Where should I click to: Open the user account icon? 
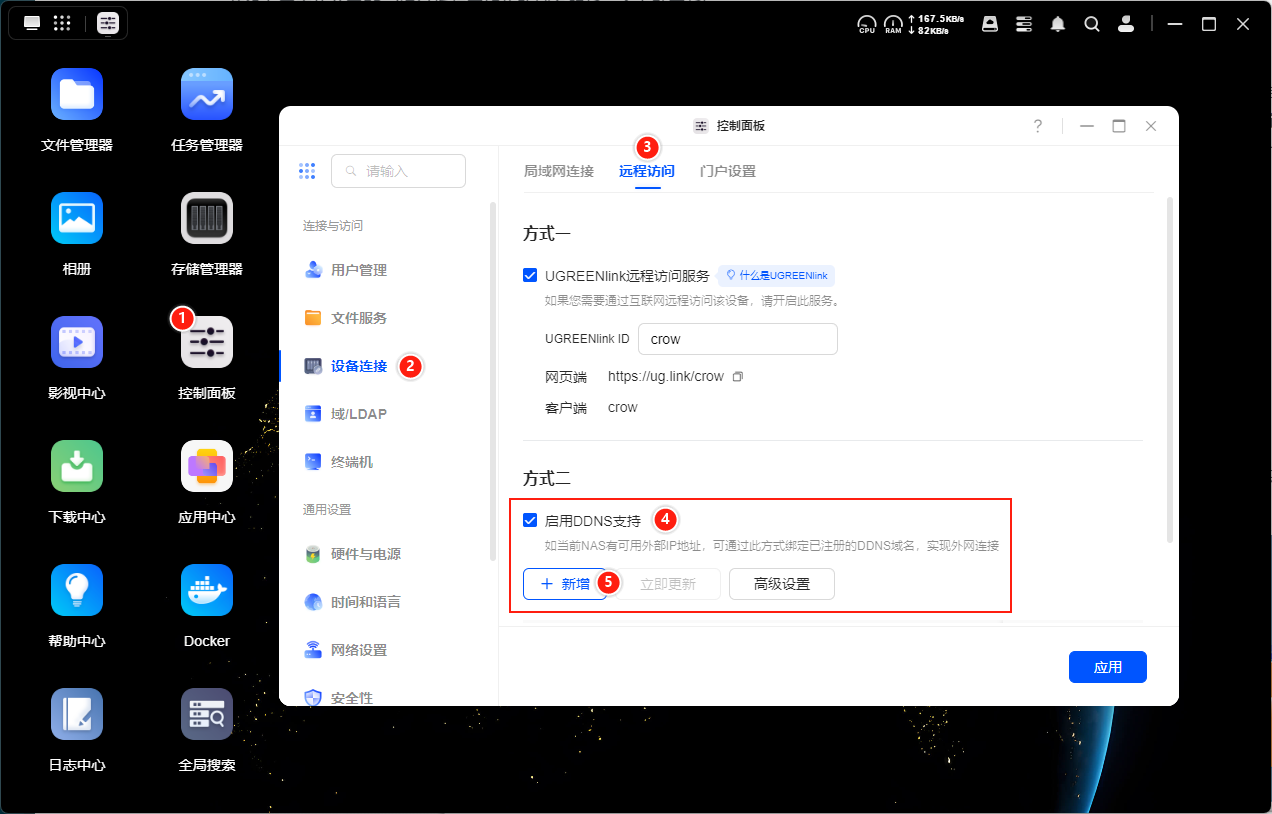[1126, 24]
